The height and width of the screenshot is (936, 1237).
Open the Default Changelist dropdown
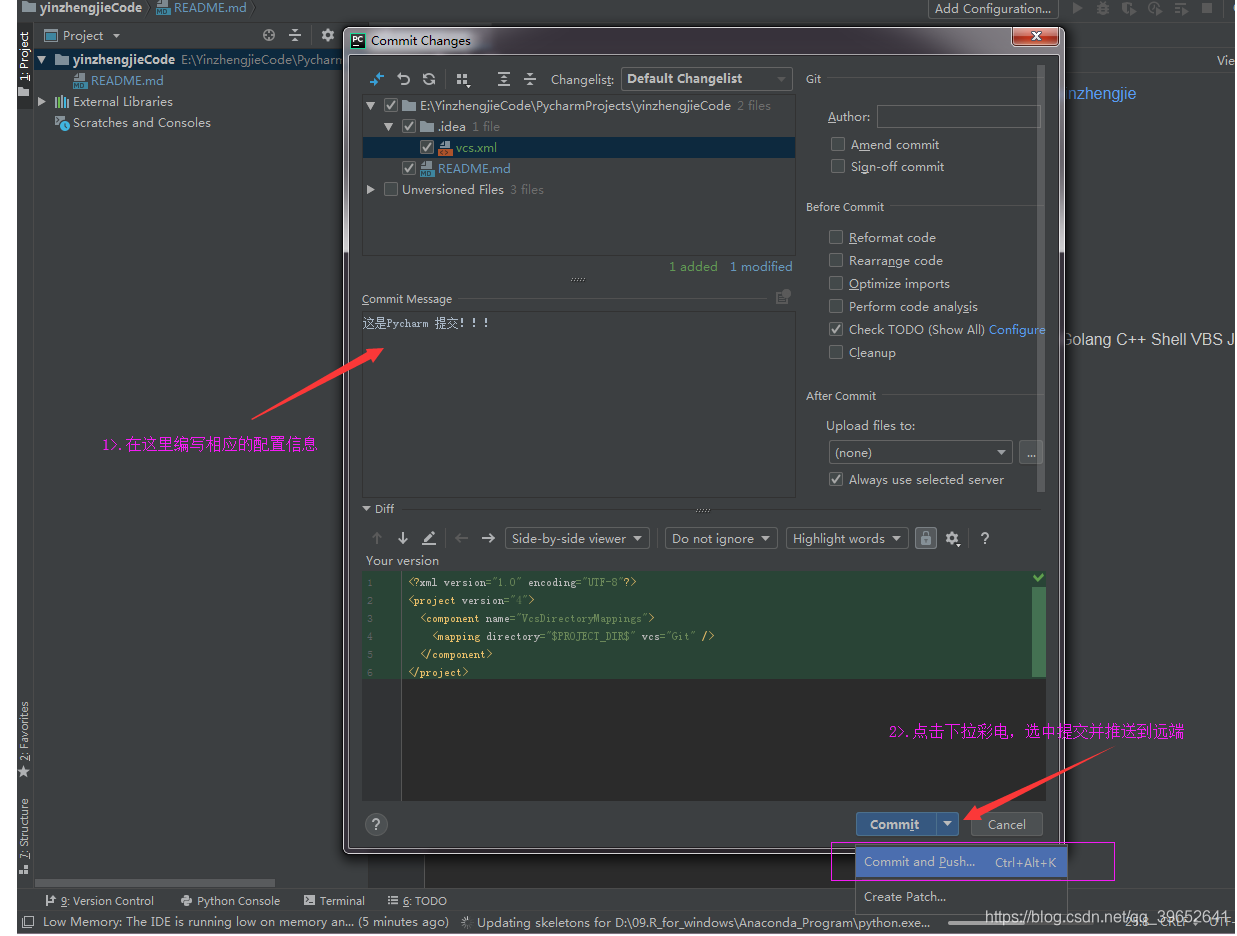(x=706, y=78)
